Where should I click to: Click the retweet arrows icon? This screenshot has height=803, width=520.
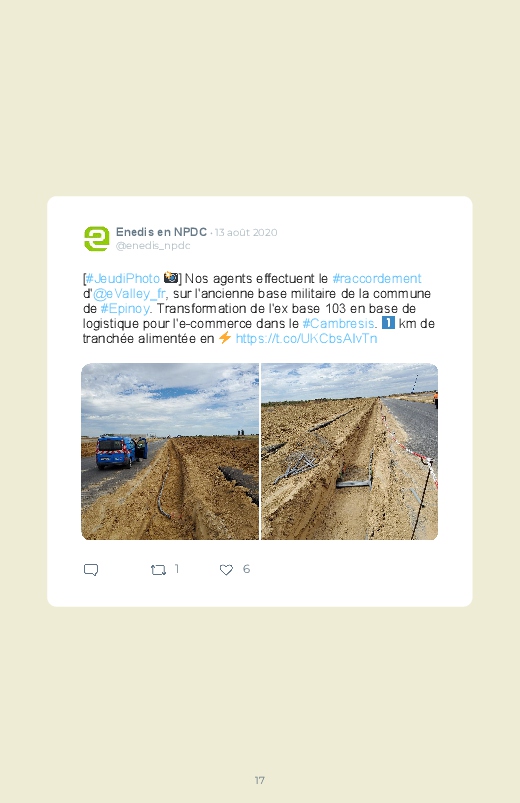click(158, 569)
